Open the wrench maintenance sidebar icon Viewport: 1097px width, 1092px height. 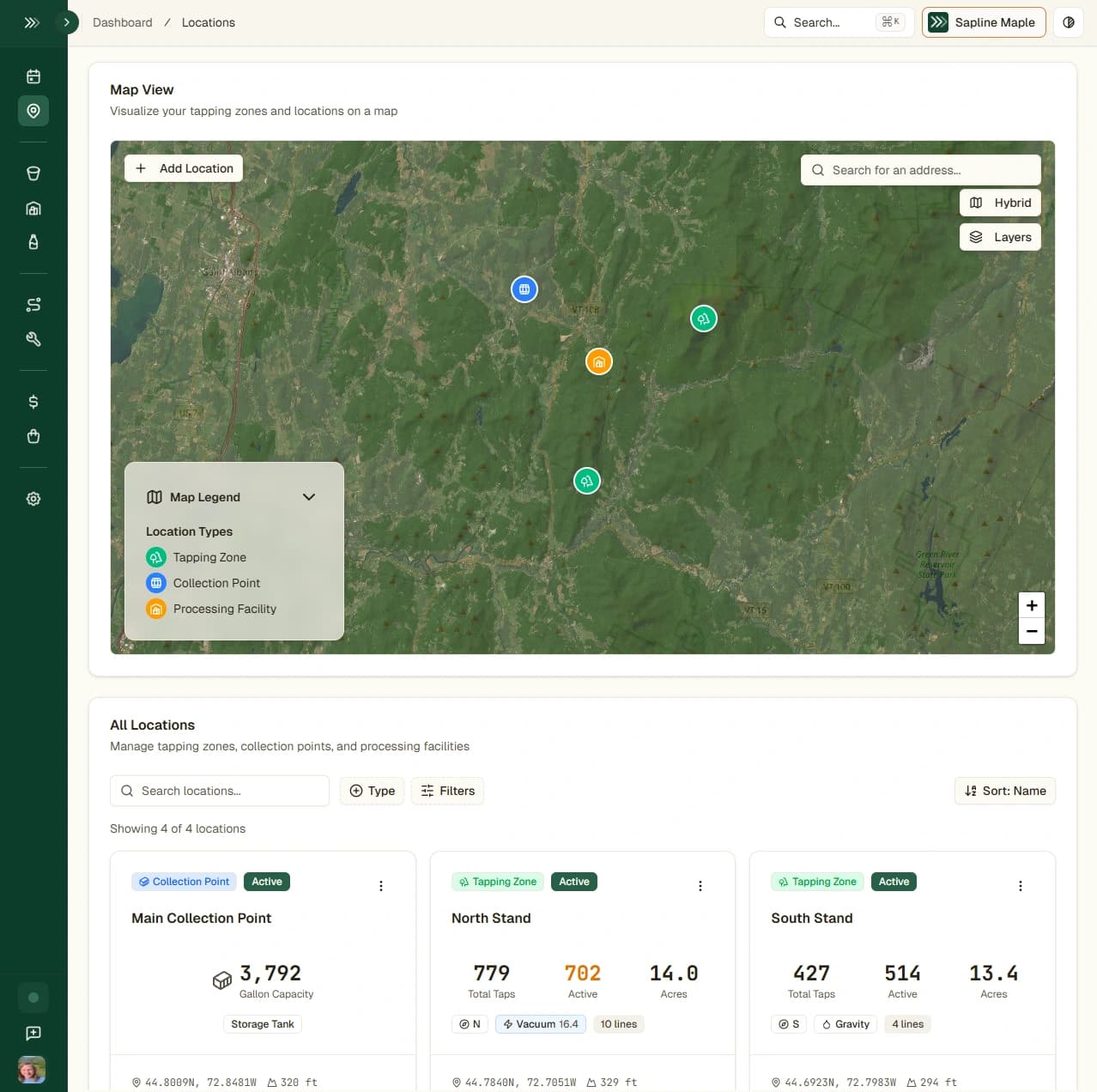pyautogui.click(x=33, y=339)
